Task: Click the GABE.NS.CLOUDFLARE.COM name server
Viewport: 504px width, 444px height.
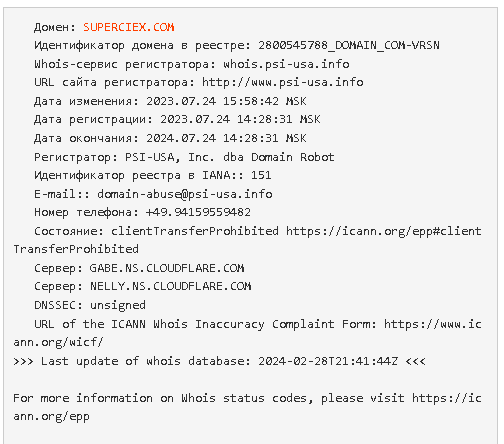Action: click(167, 268)
